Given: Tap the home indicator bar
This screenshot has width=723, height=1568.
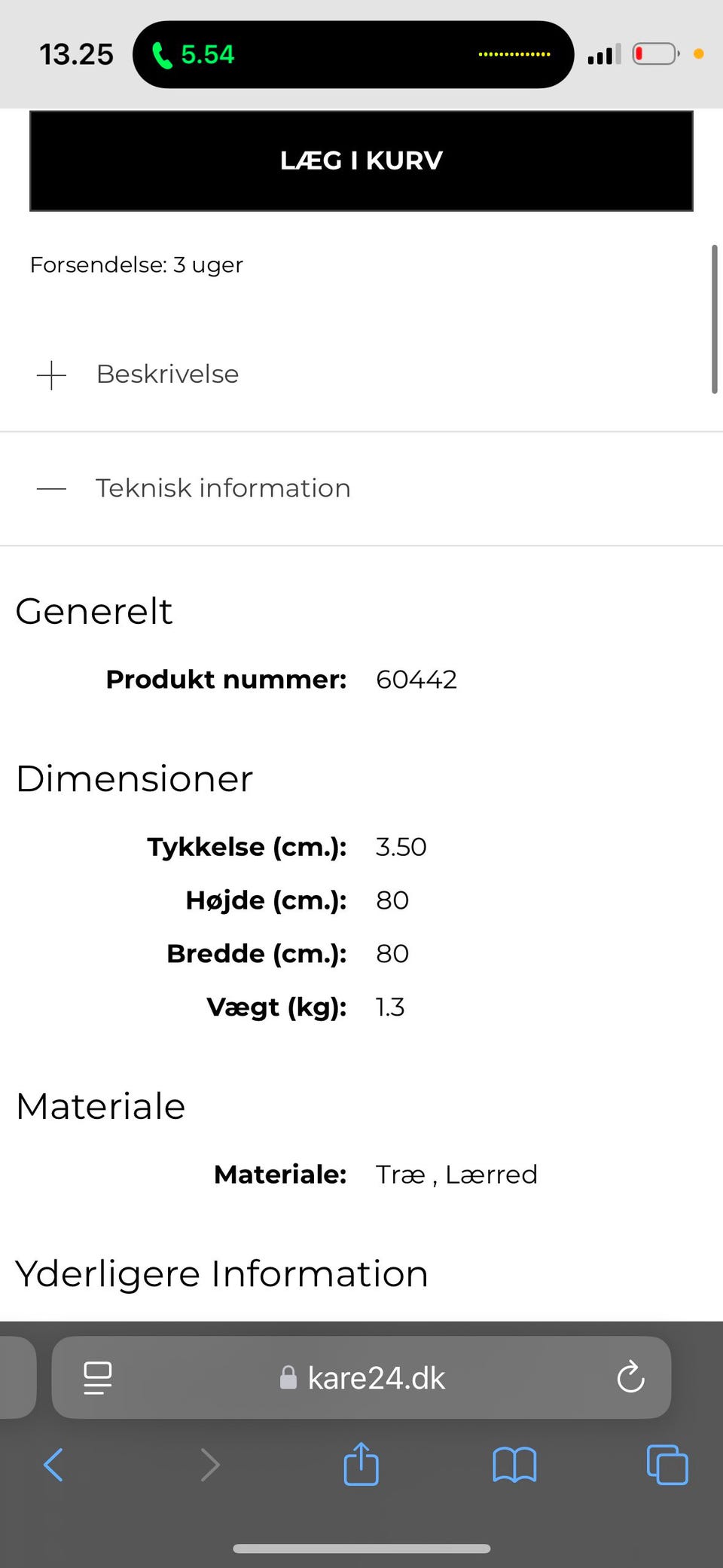Looking at the screenshot, I should point(361,1548).
